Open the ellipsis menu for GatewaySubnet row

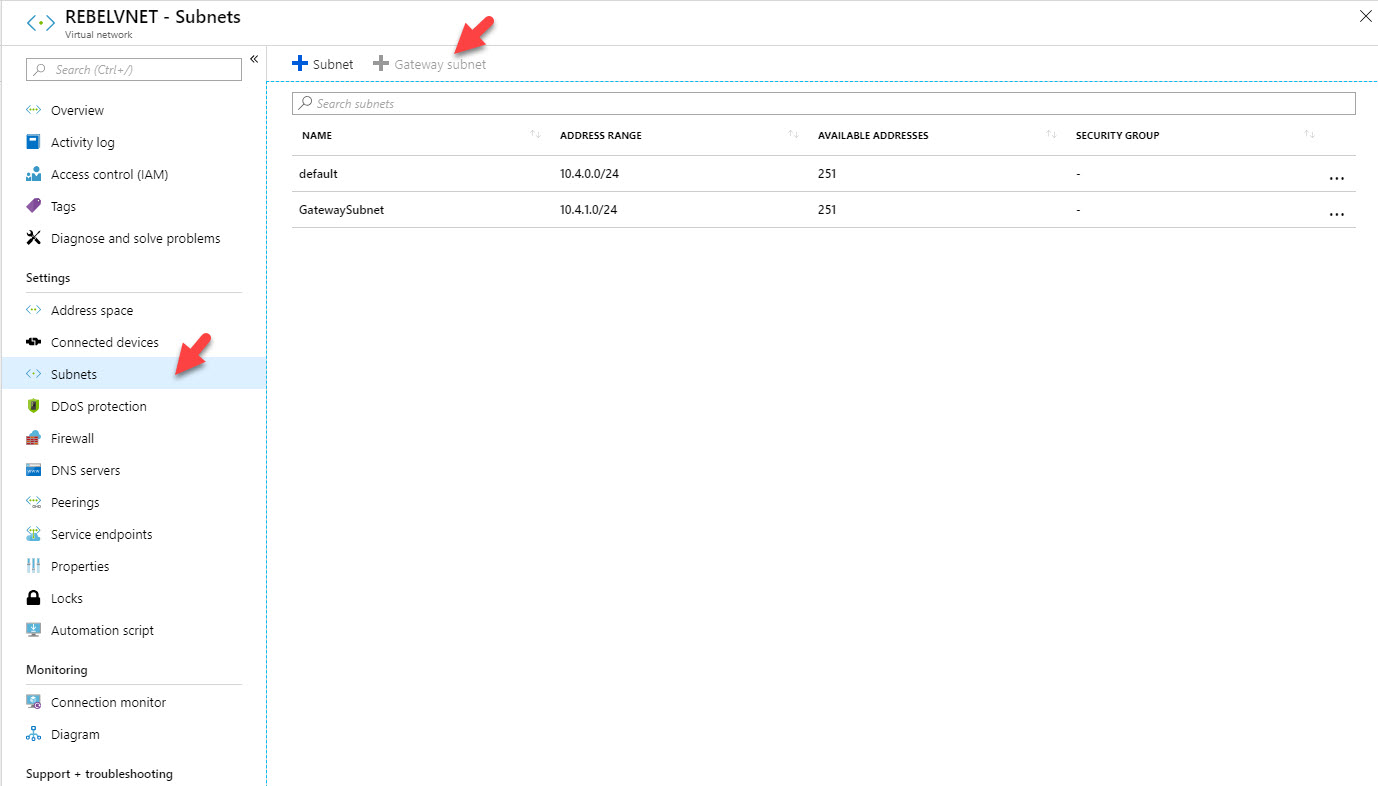coord(1337,214)
